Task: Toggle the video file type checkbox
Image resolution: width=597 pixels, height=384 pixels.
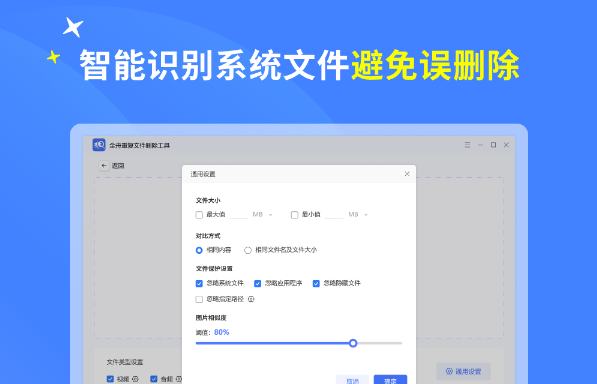Action: [x=110, y=379]
